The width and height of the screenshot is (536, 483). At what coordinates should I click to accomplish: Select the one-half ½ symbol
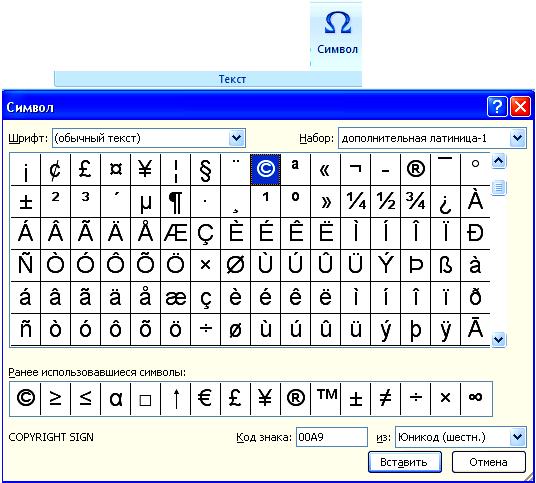[386, 202]
